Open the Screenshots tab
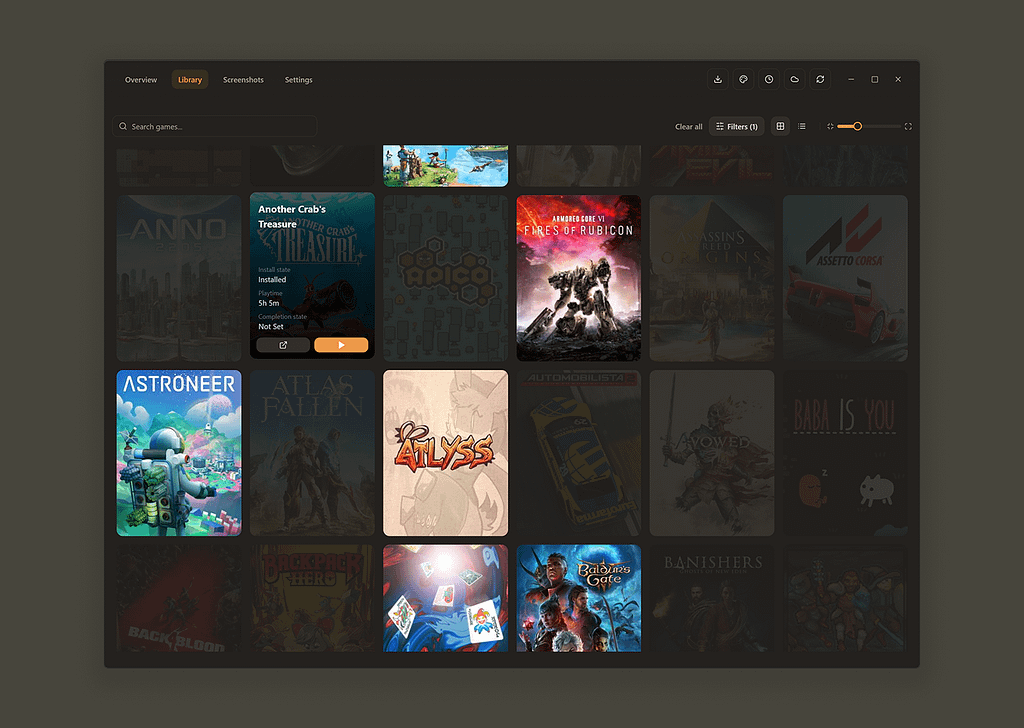The image size is (1024, 728). coord(244,80)
